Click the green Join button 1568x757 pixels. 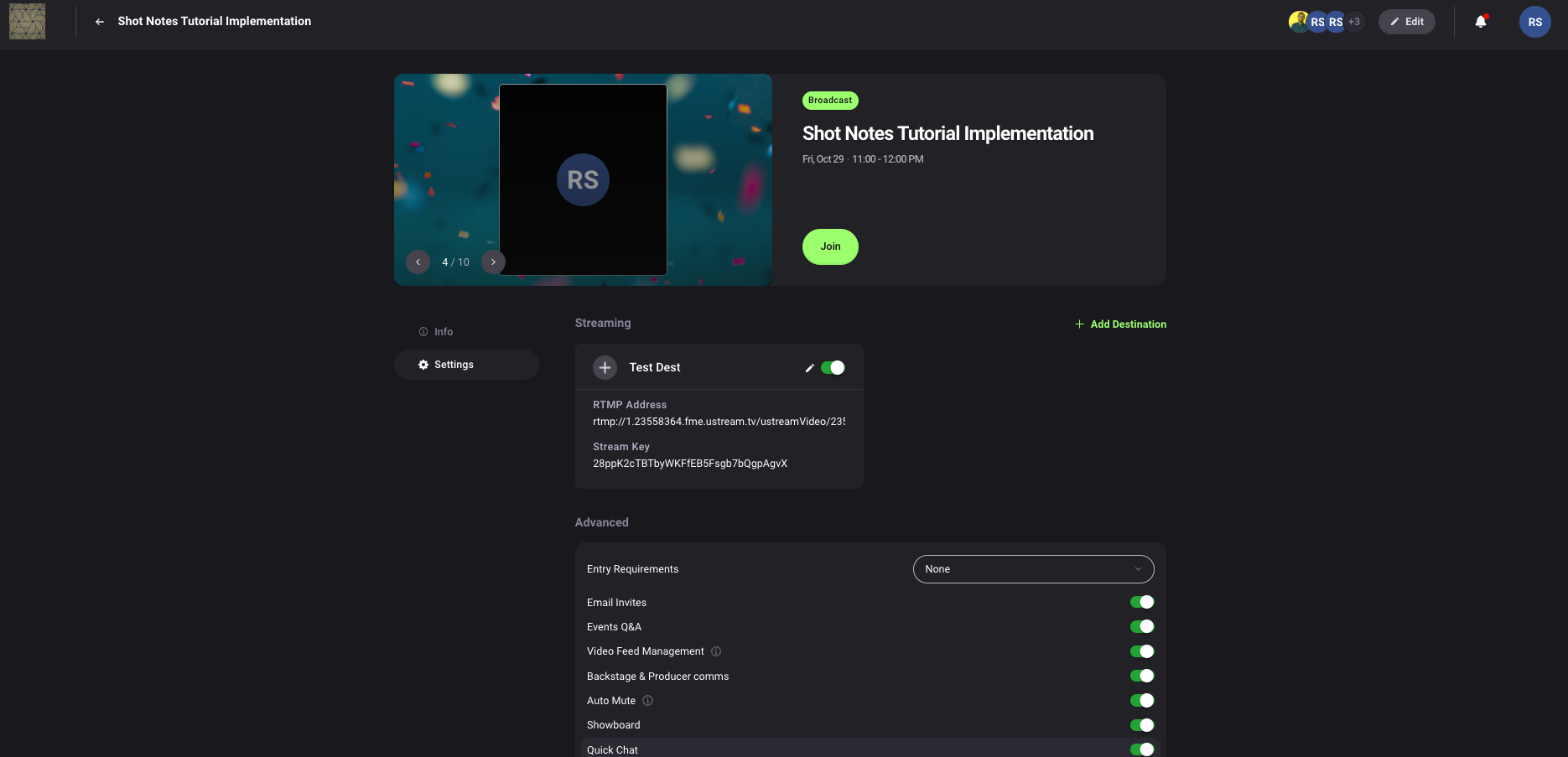point(830,246)
